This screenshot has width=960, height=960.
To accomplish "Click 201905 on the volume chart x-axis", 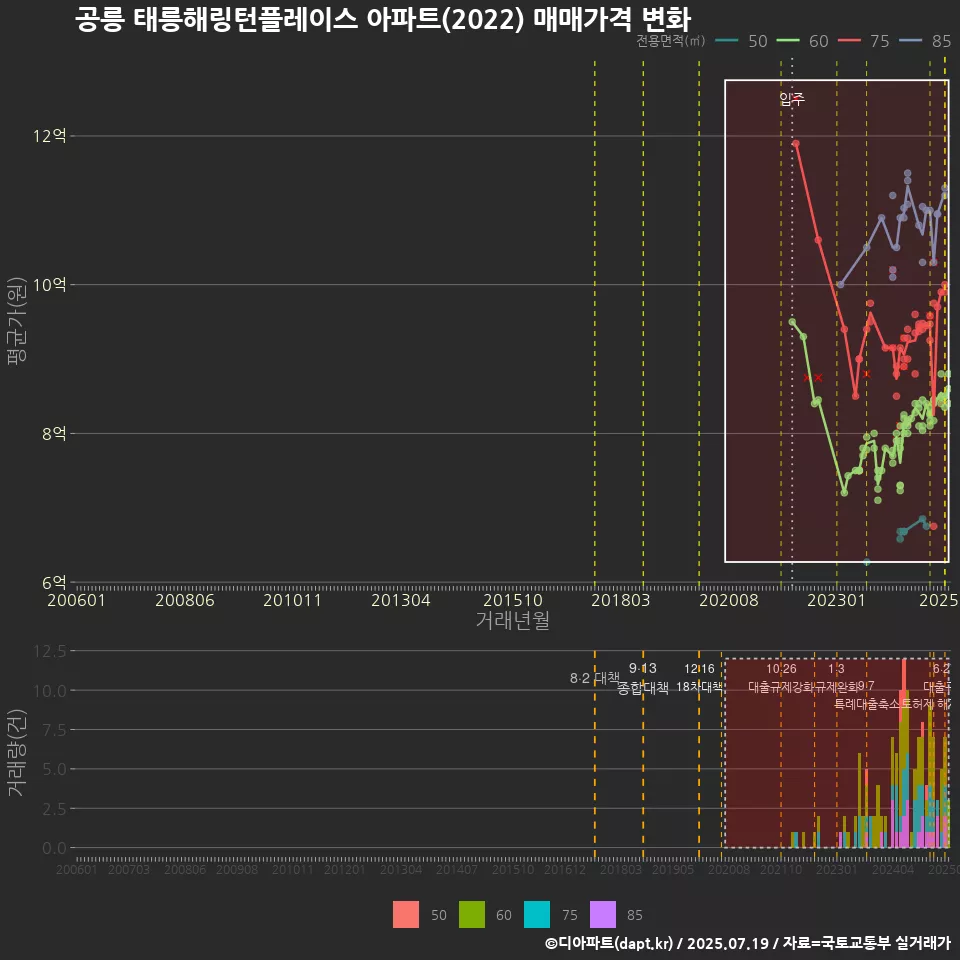I will point(673,869).
